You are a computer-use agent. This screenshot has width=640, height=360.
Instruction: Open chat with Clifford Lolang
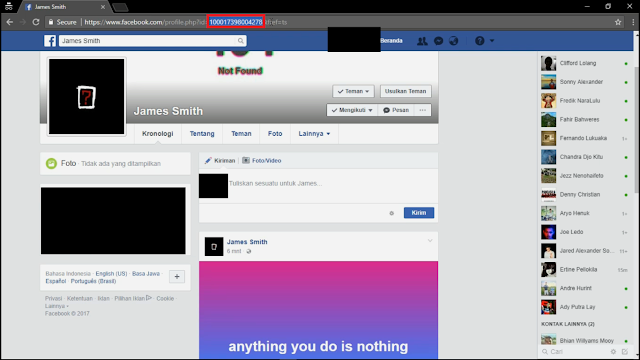(x=585, y=63)
